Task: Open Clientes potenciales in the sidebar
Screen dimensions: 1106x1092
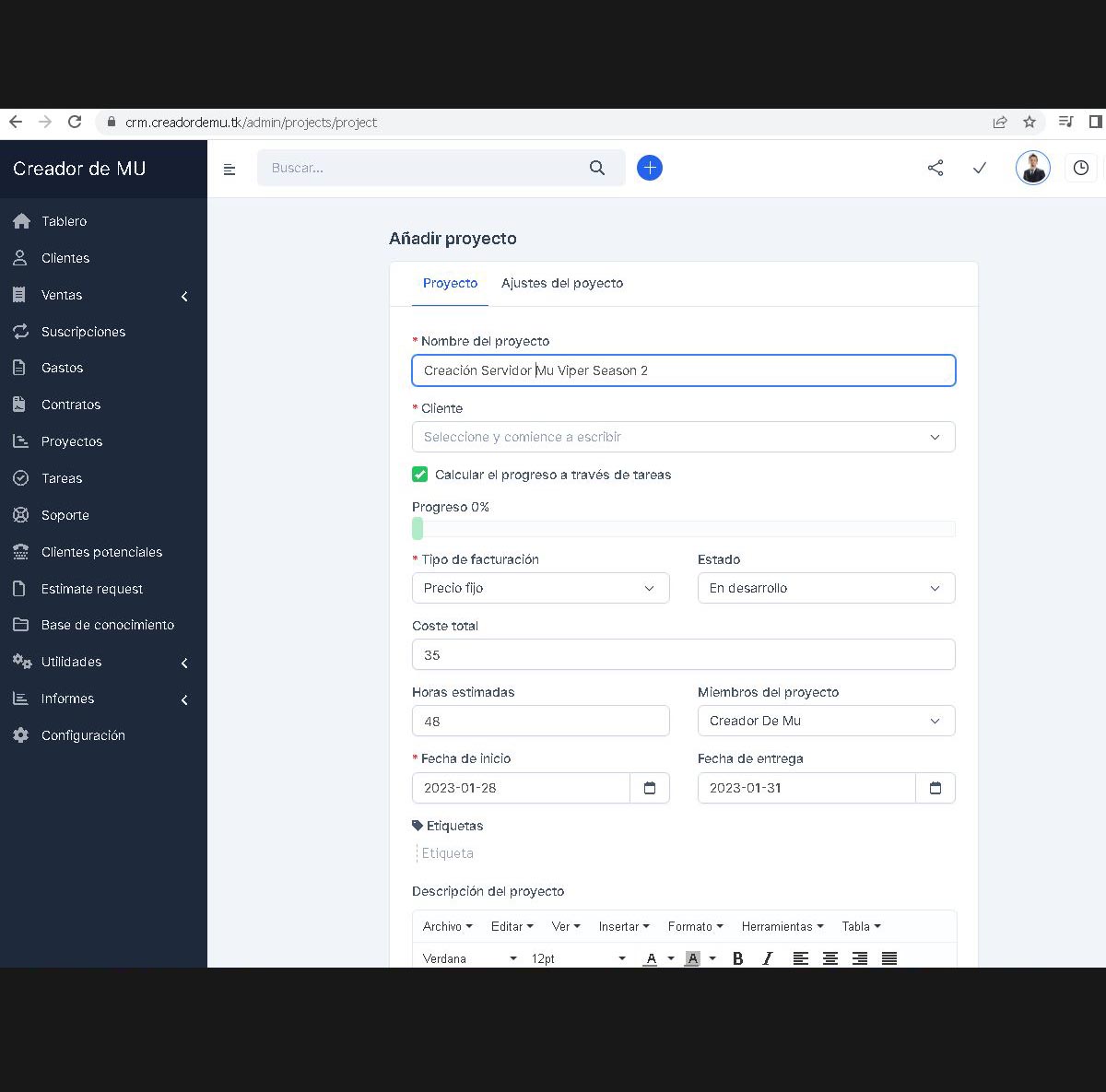Action: (x=103, y=552)
